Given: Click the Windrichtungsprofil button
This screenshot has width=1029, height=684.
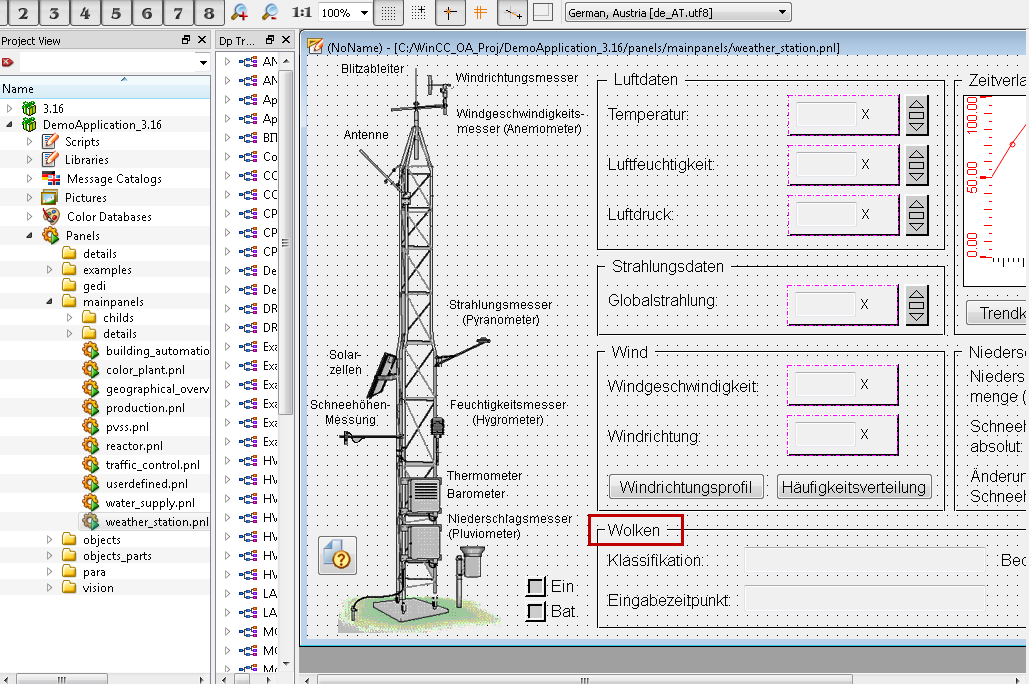Looking at the screenshot, I should click(686, 487).
